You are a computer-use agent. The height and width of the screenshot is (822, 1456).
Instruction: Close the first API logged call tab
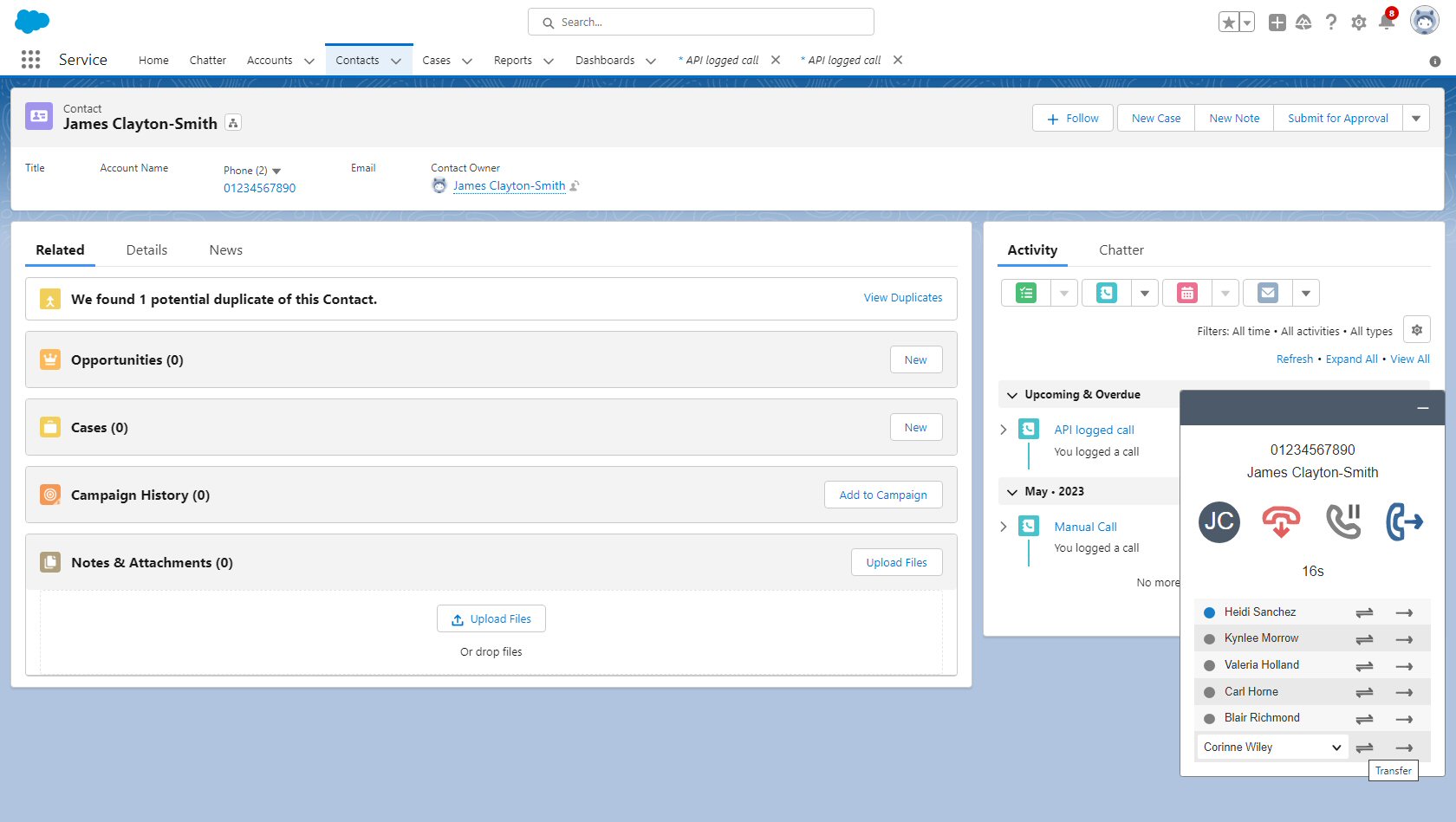[x=776, y=60]
